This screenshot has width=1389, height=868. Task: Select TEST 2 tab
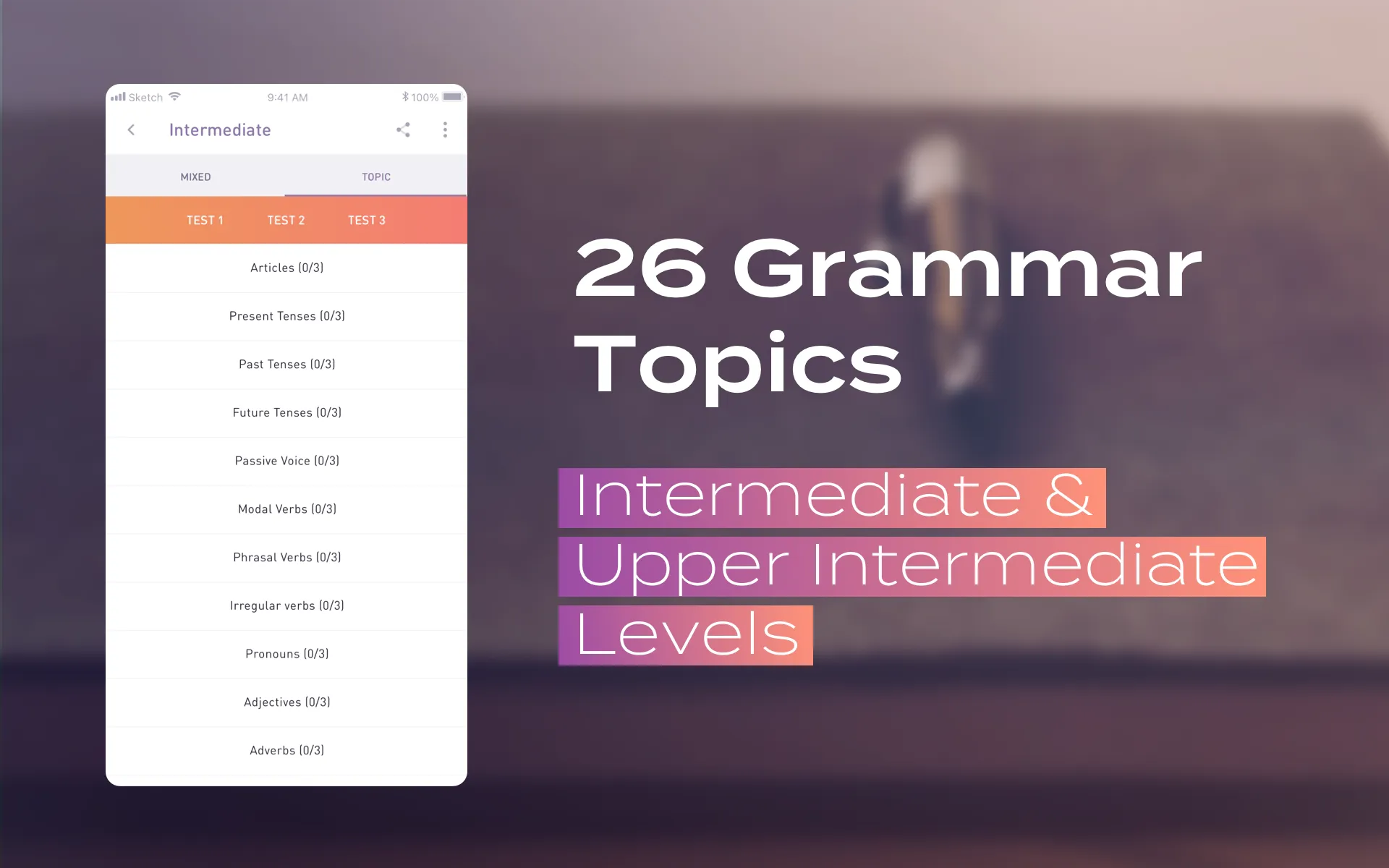tap(284, 219)
